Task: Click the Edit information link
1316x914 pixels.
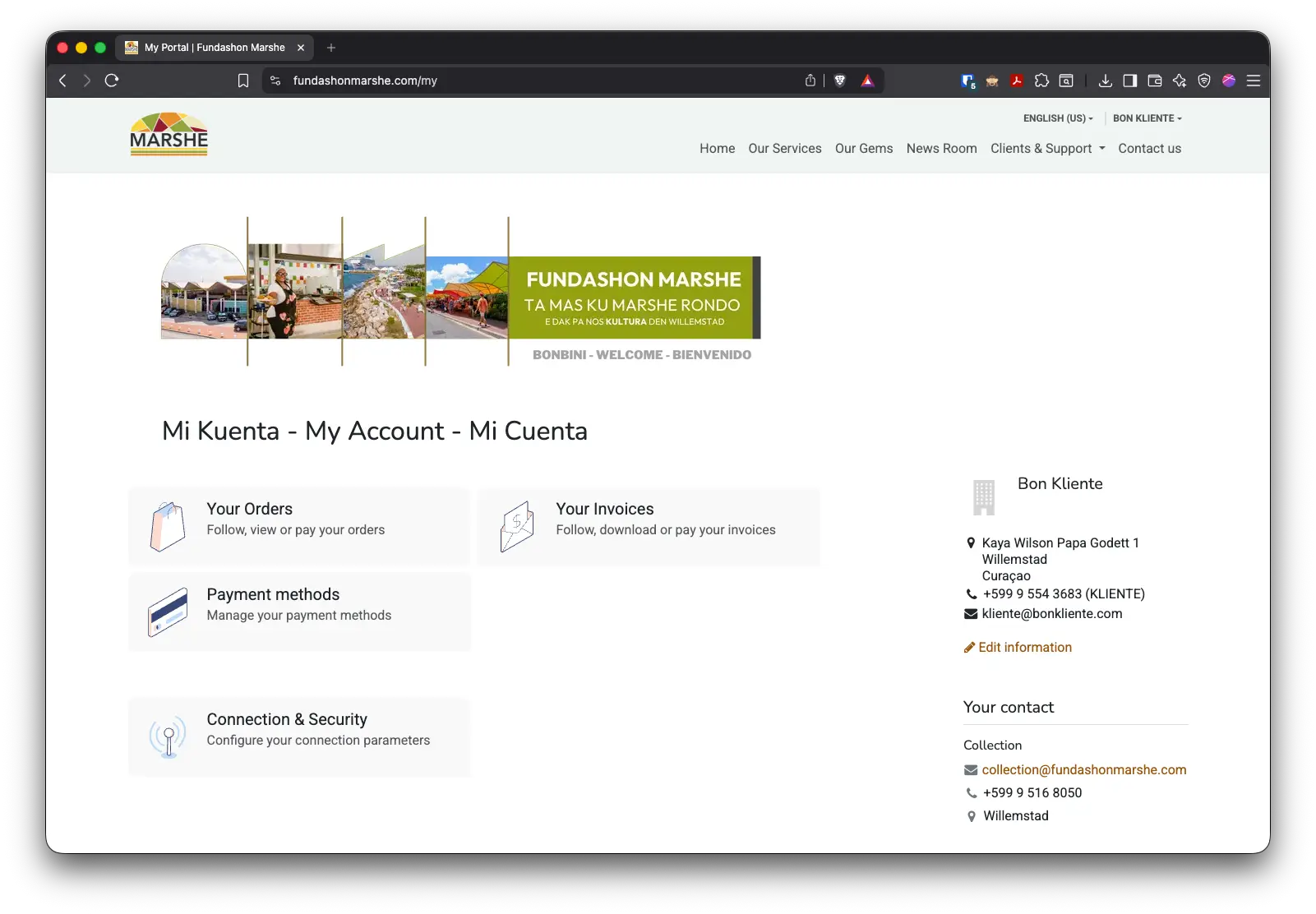Action: (1025, 648)
